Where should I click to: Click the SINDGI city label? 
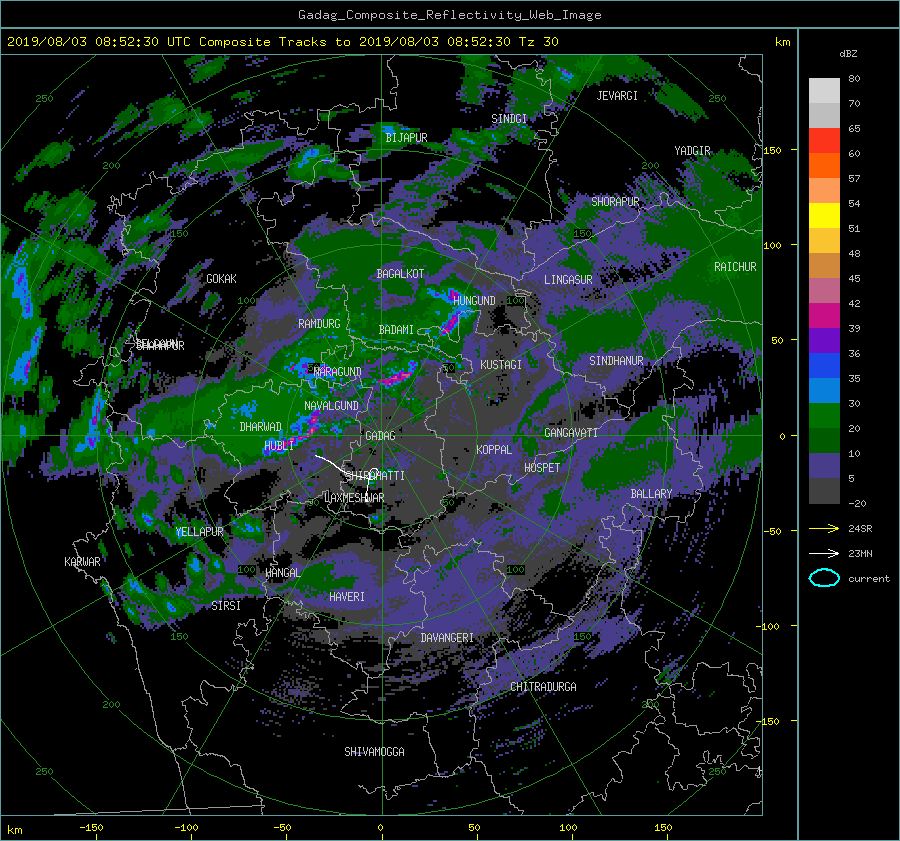(x=509, y=118)
